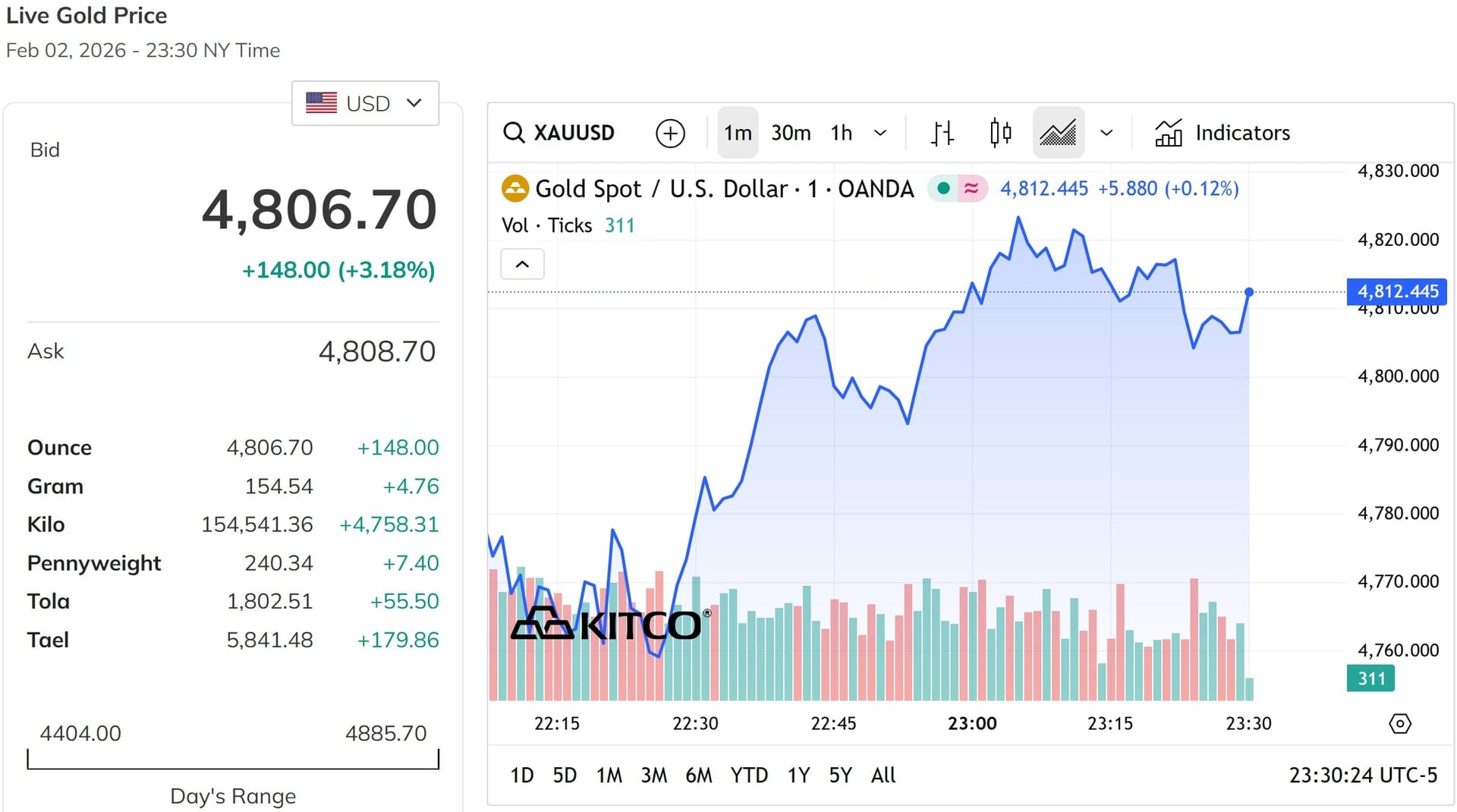Click the Gold Spot symbol logo icon
Image resolution: width=1457 pixels, height=812 pixels.
(x=515, y=188)
